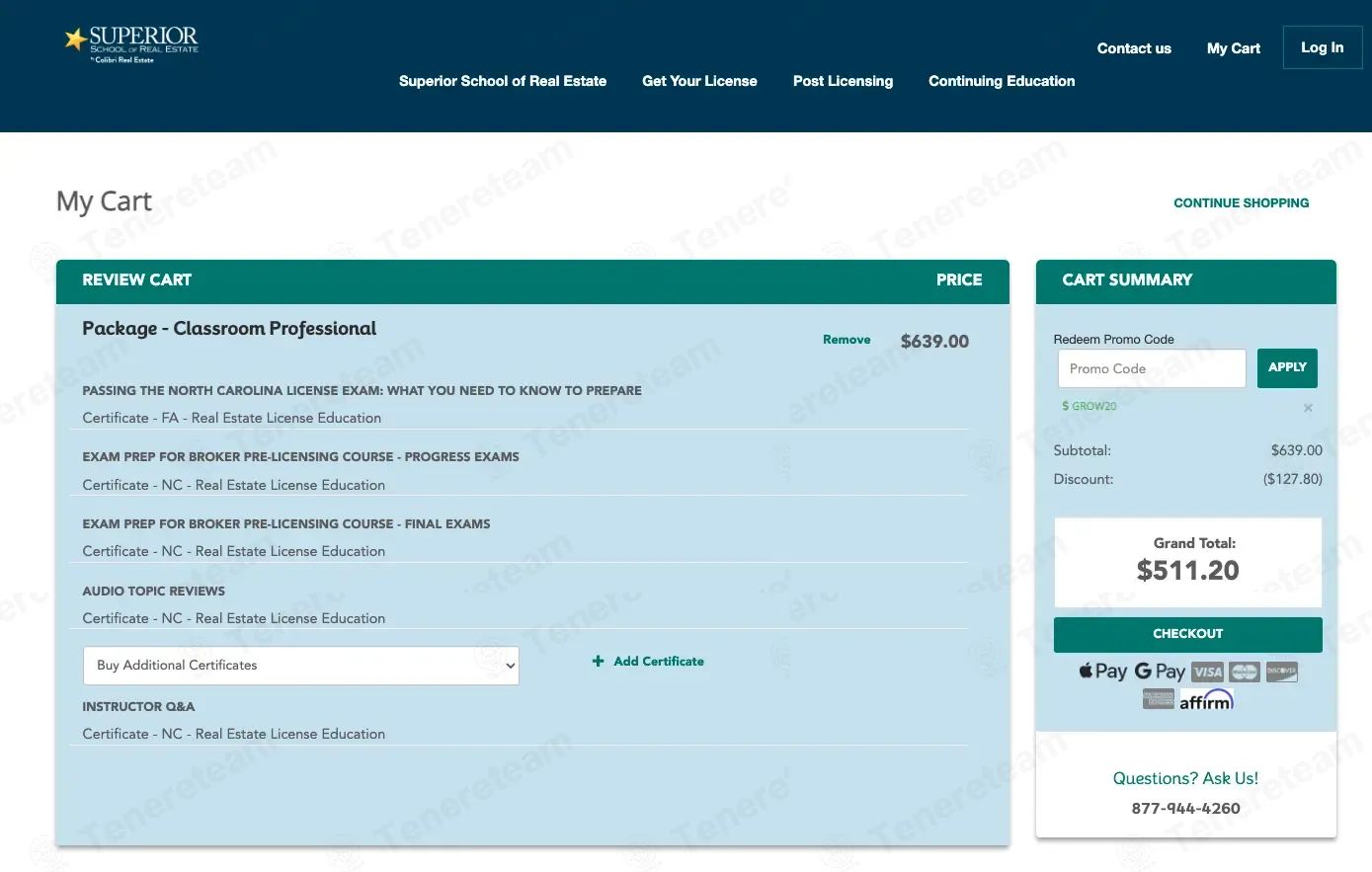Open the Get Your License menu
The width and height of the screenshot is (1372, 872).
(699, 81)
